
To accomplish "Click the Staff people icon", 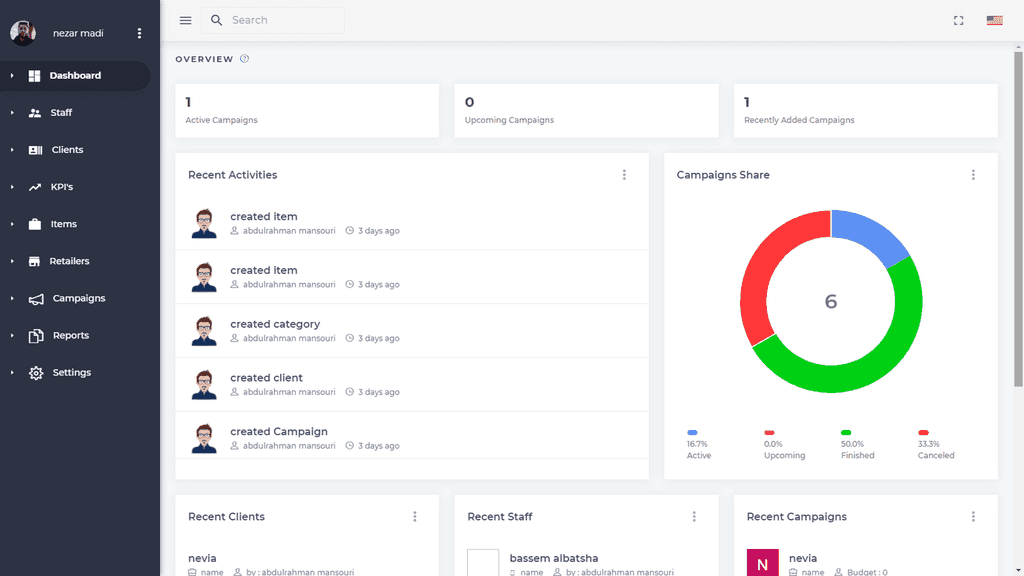I will click(x=35, y=113).
